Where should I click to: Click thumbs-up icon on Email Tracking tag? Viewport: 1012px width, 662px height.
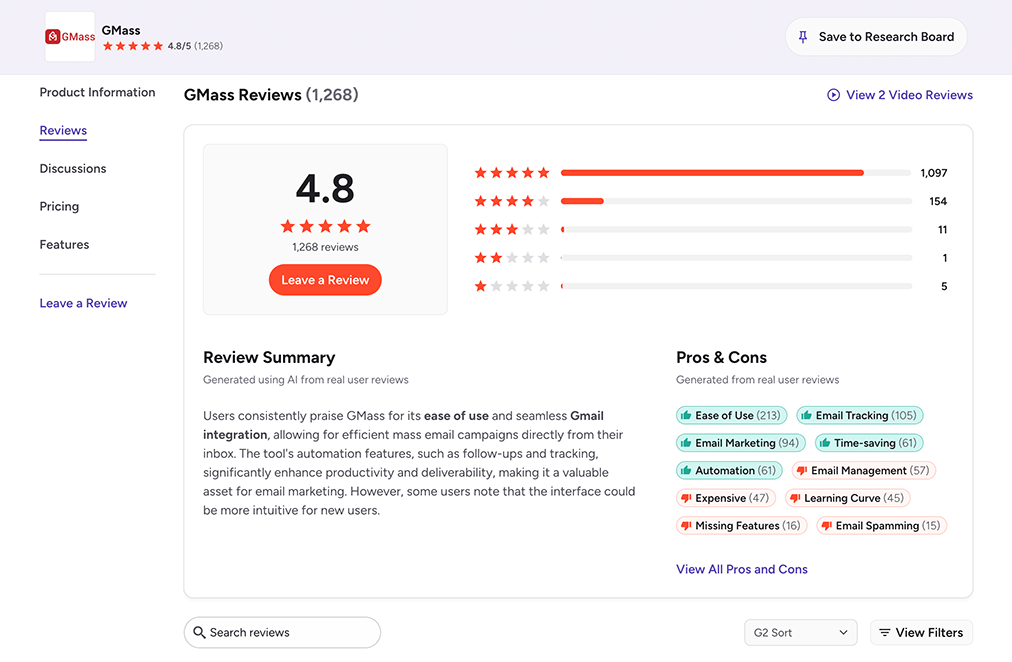[x=807, y=416]
